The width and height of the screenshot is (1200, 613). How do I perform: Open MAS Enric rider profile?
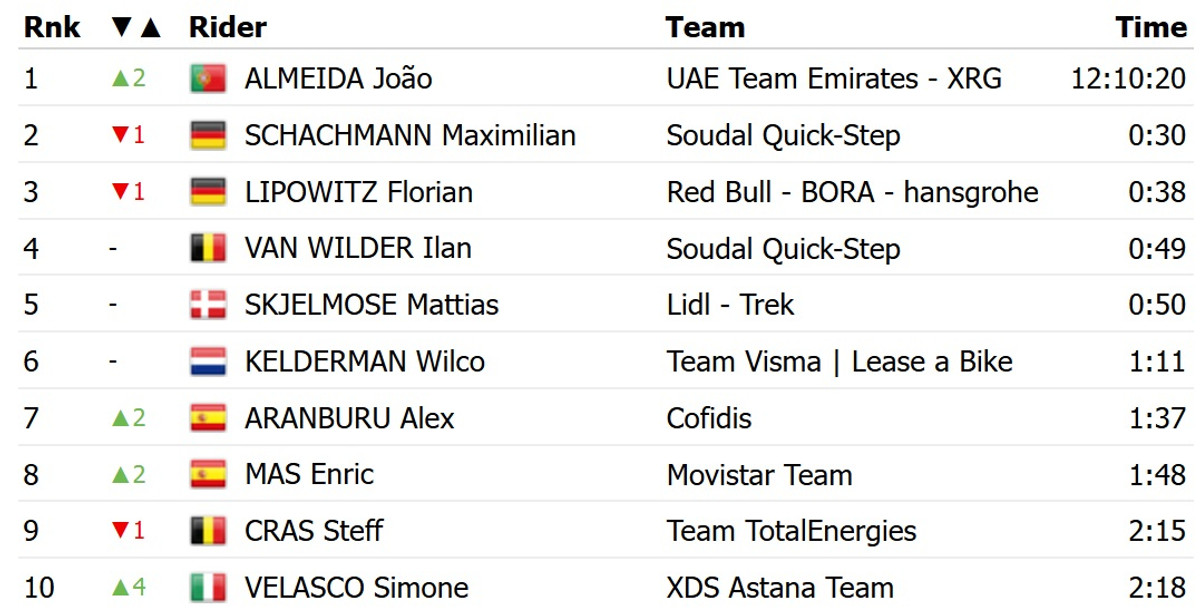tap(308, 475)
